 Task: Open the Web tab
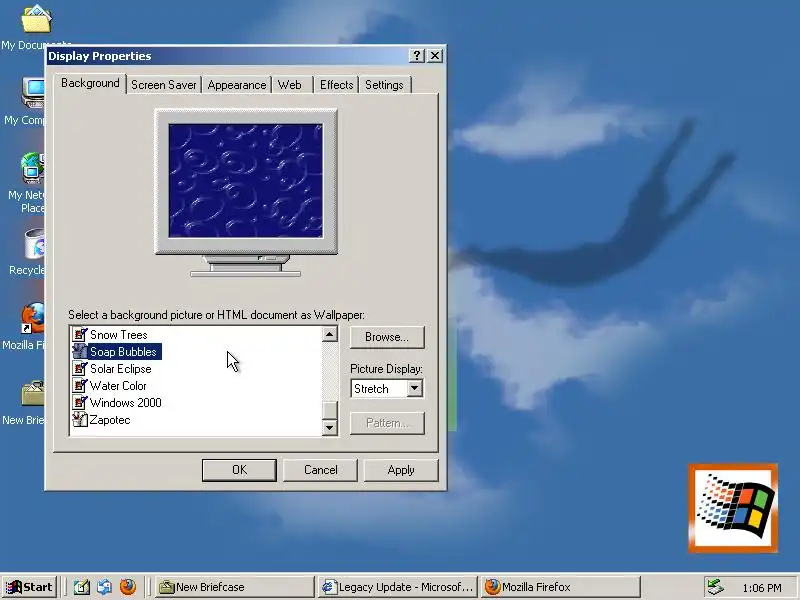click(x=290, y=85)
